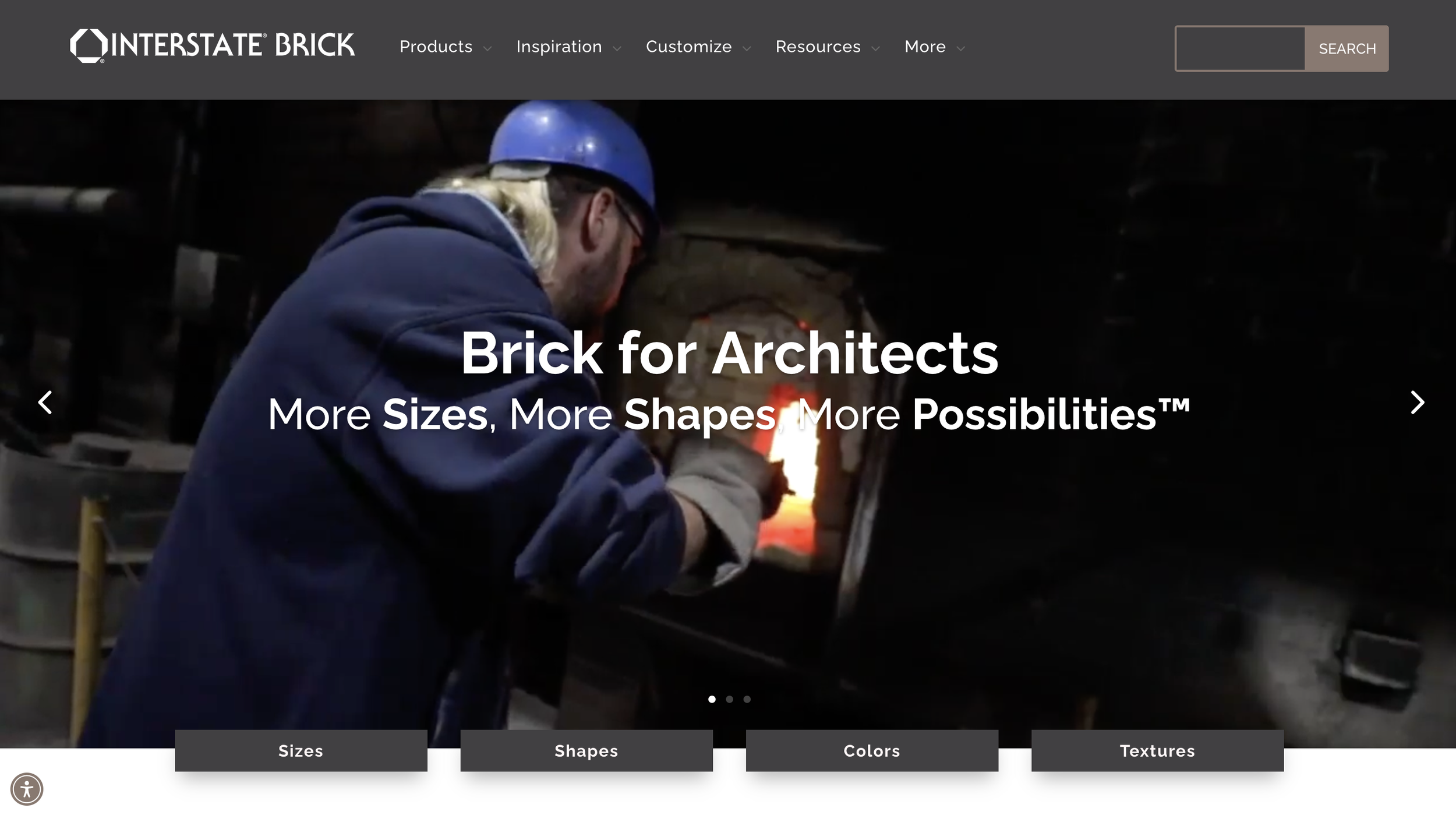1456x815 pixels.
Task: Expand the Resources chevron
Action: pyautogui.click(x=875, y=49)
